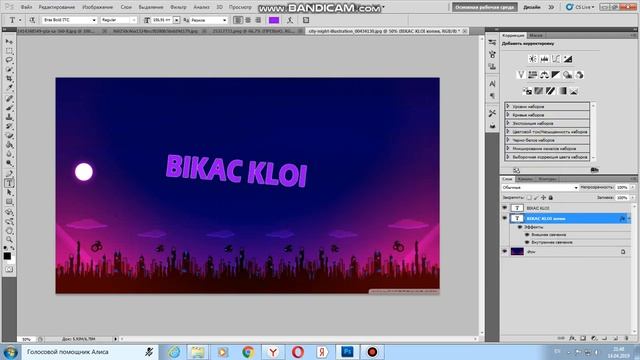The image size is (640, 360).
Task: Add a Curves adjustment
Action: tap(556, 59)
